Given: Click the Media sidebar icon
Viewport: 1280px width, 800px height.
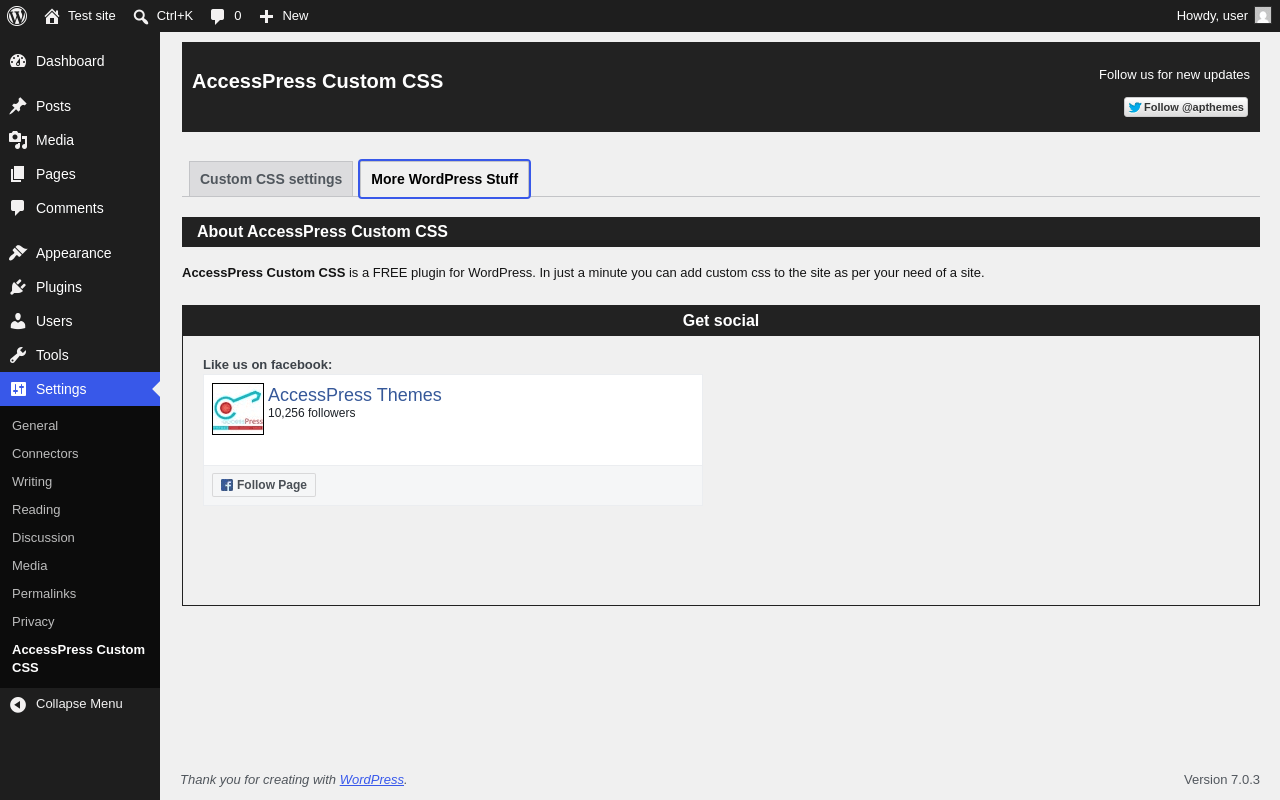Looking at the screenshot, I should (x=18, y=140).
